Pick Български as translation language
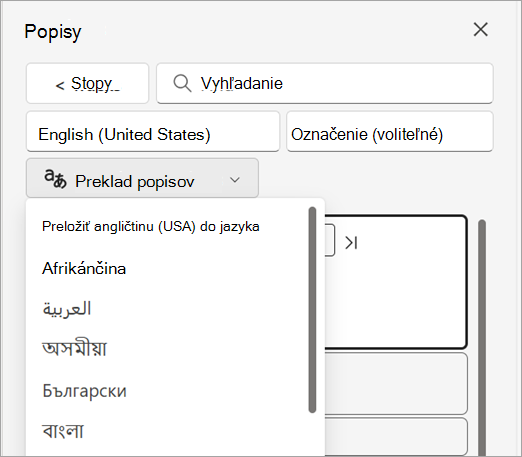This screenshot has height=457, width=522. (x=85, y=391)
